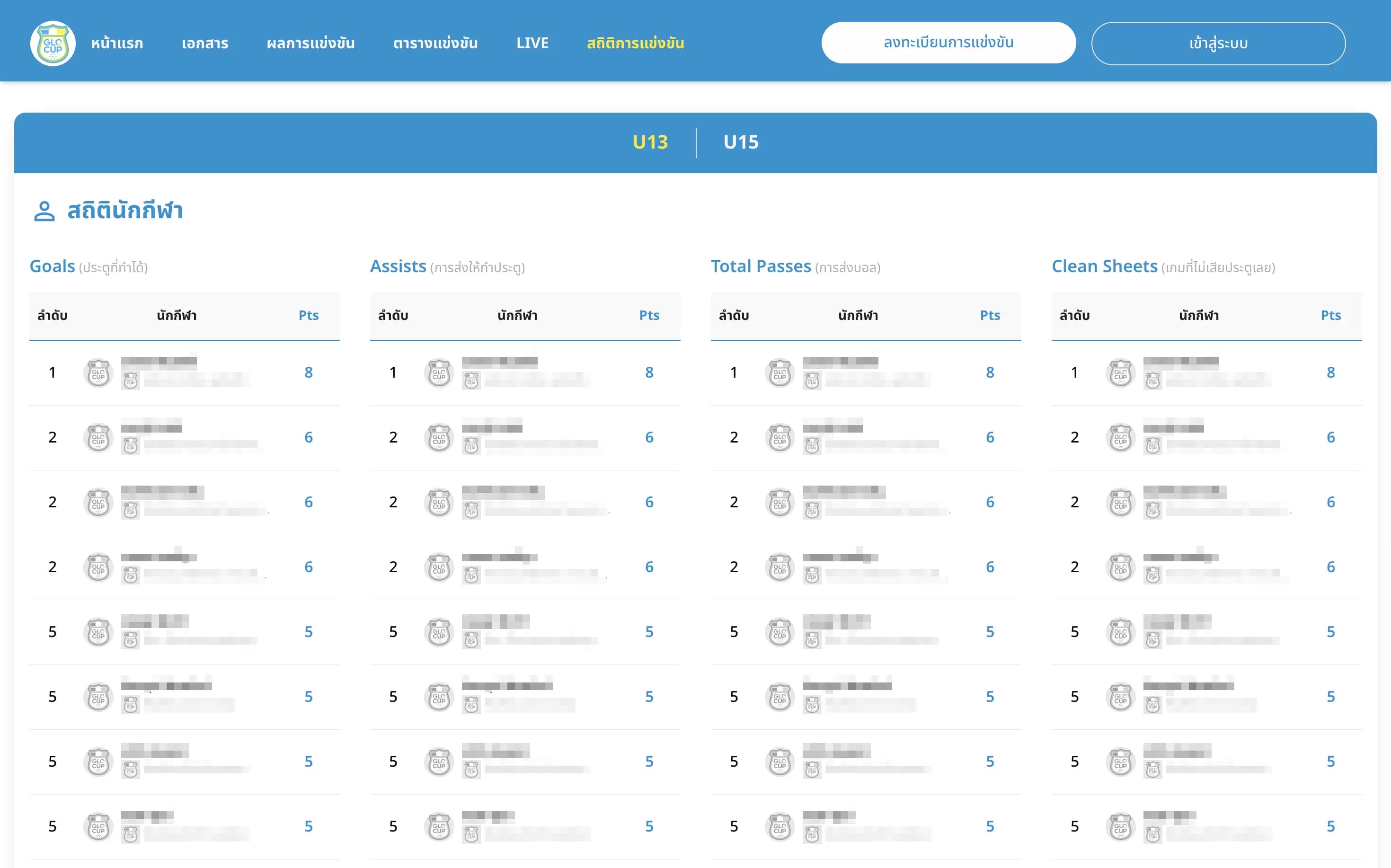This screenshot has width=1391, height=868.
Task: Click rank 1 player badge in Total Passes
Action: [780, 373]
